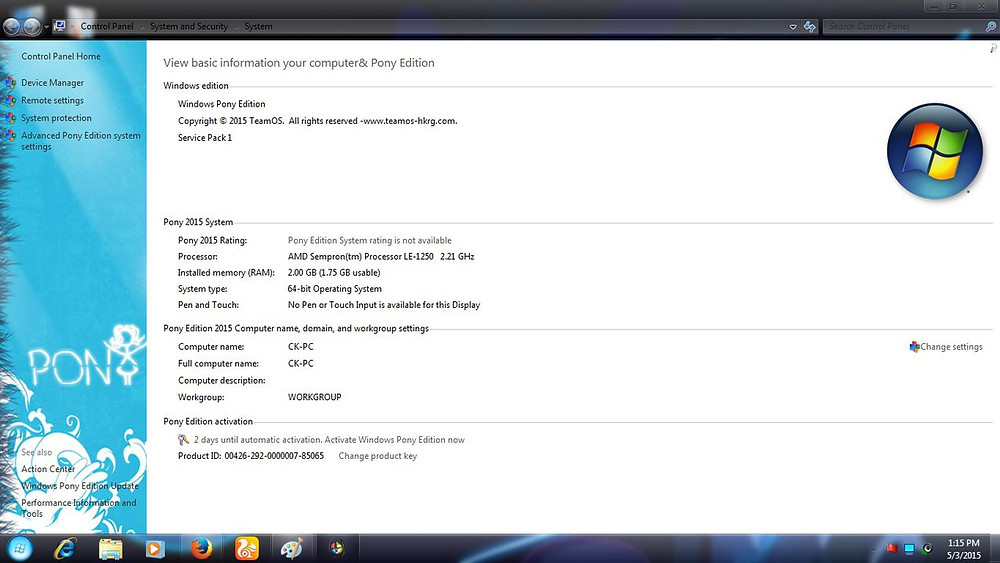Select 2.00 GB (1.75 GB usable) text
1000x563 pixels.
(x=334, y=272)
